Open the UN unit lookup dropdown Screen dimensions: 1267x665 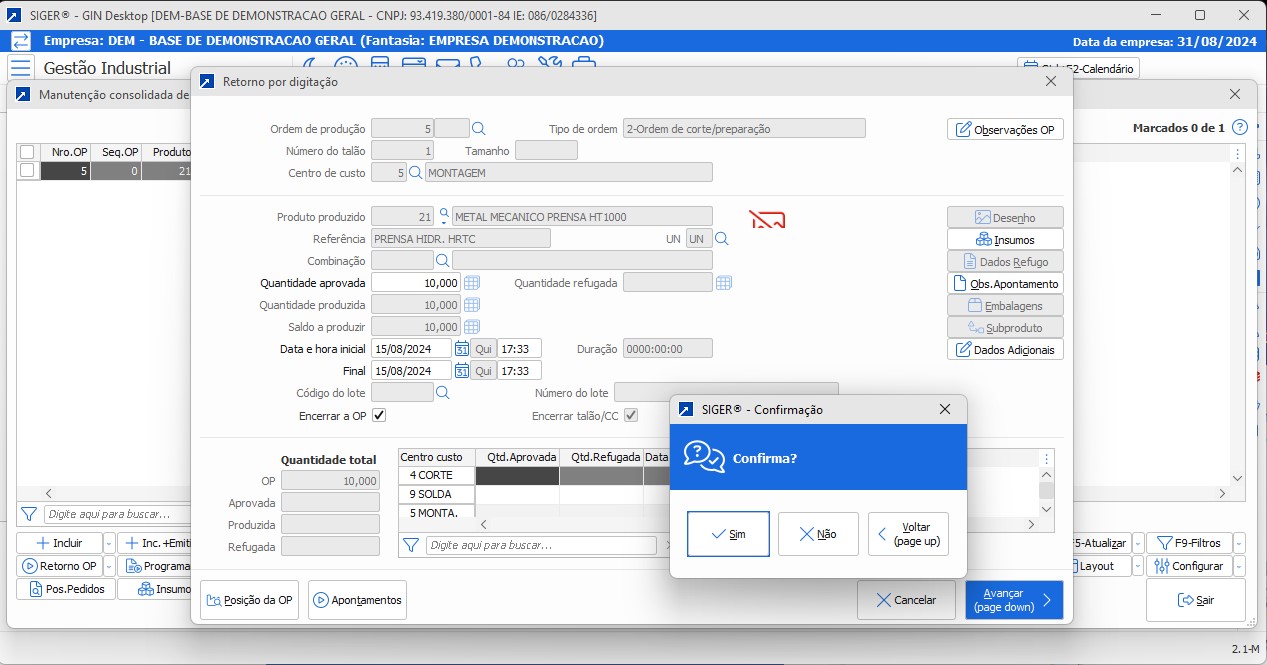721,238
